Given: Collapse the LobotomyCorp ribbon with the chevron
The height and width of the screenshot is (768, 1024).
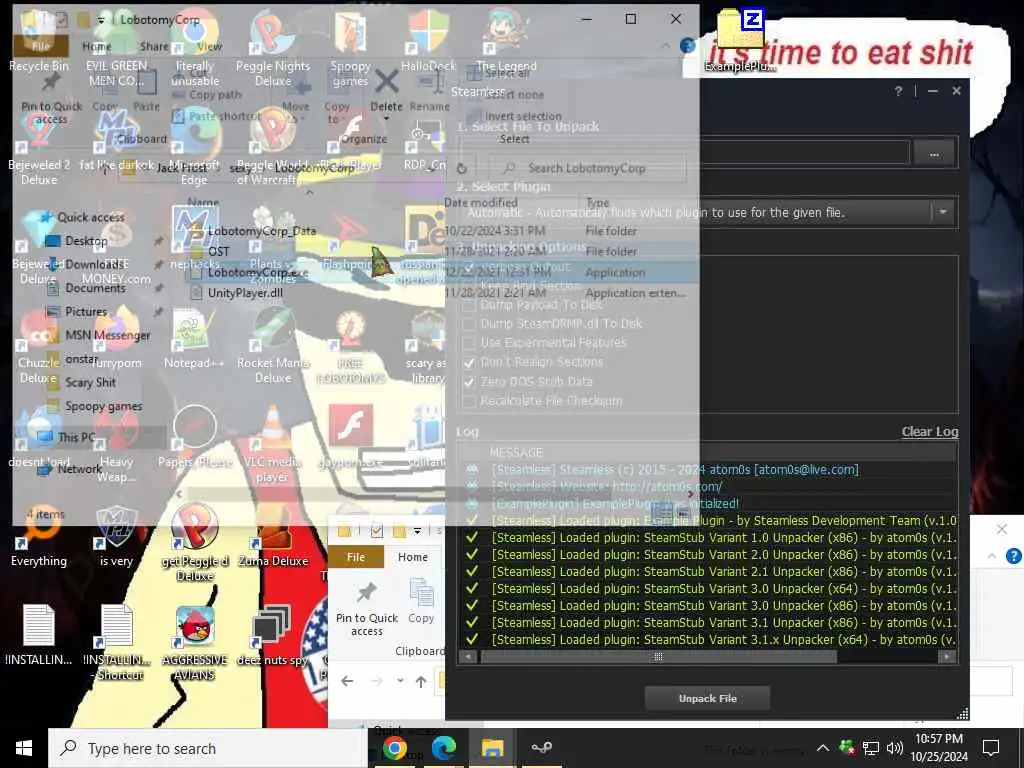Looking at the screenshot, I should point(665,46).
